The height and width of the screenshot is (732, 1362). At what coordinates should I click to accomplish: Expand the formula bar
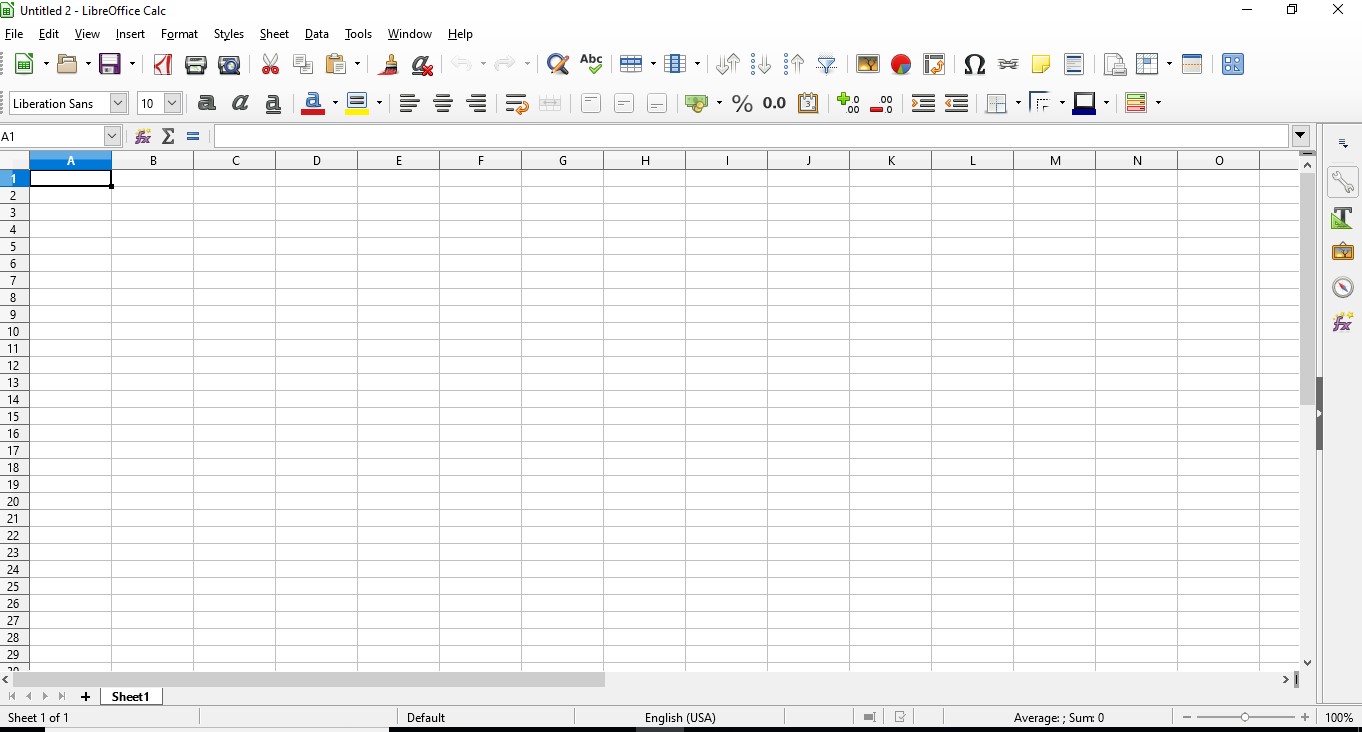click(1300, 136)
